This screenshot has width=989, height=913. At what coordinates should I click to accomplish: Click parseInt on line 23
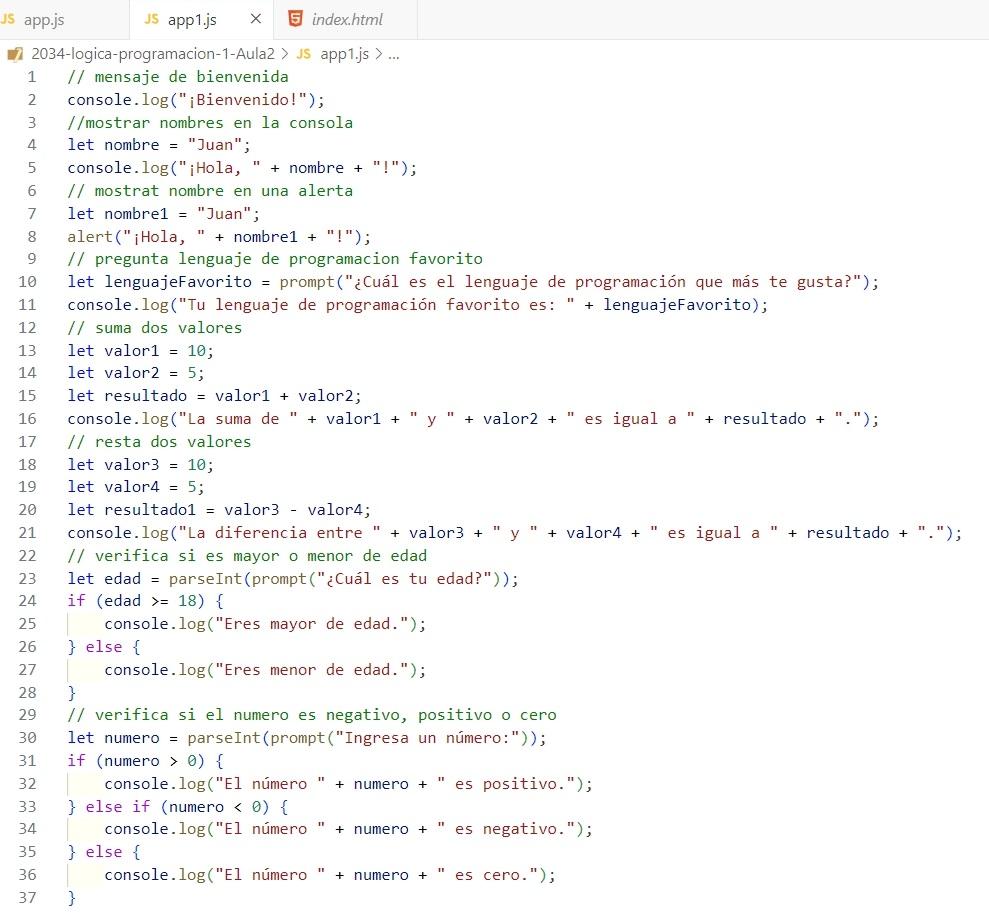[x=206, y=579]
